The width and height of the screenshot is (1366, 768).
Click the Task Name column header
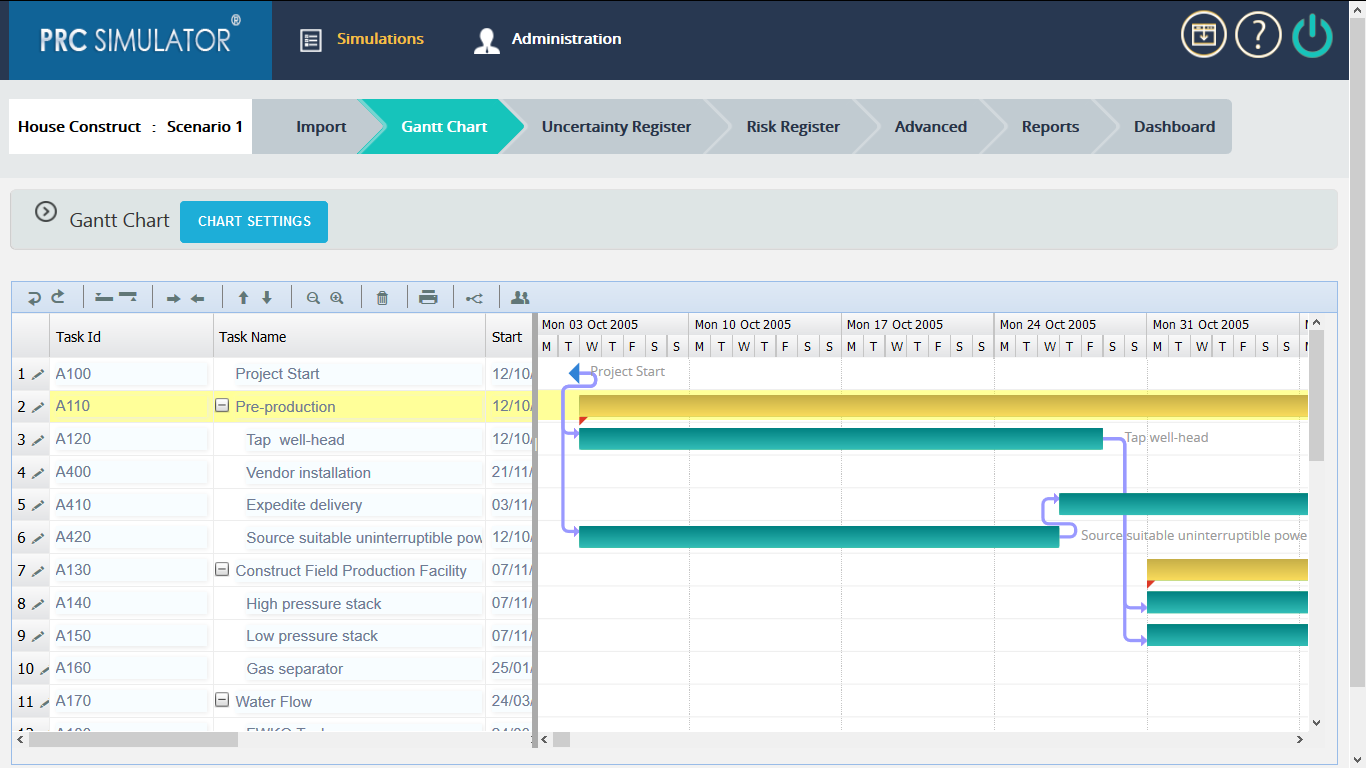pos(349,336)
